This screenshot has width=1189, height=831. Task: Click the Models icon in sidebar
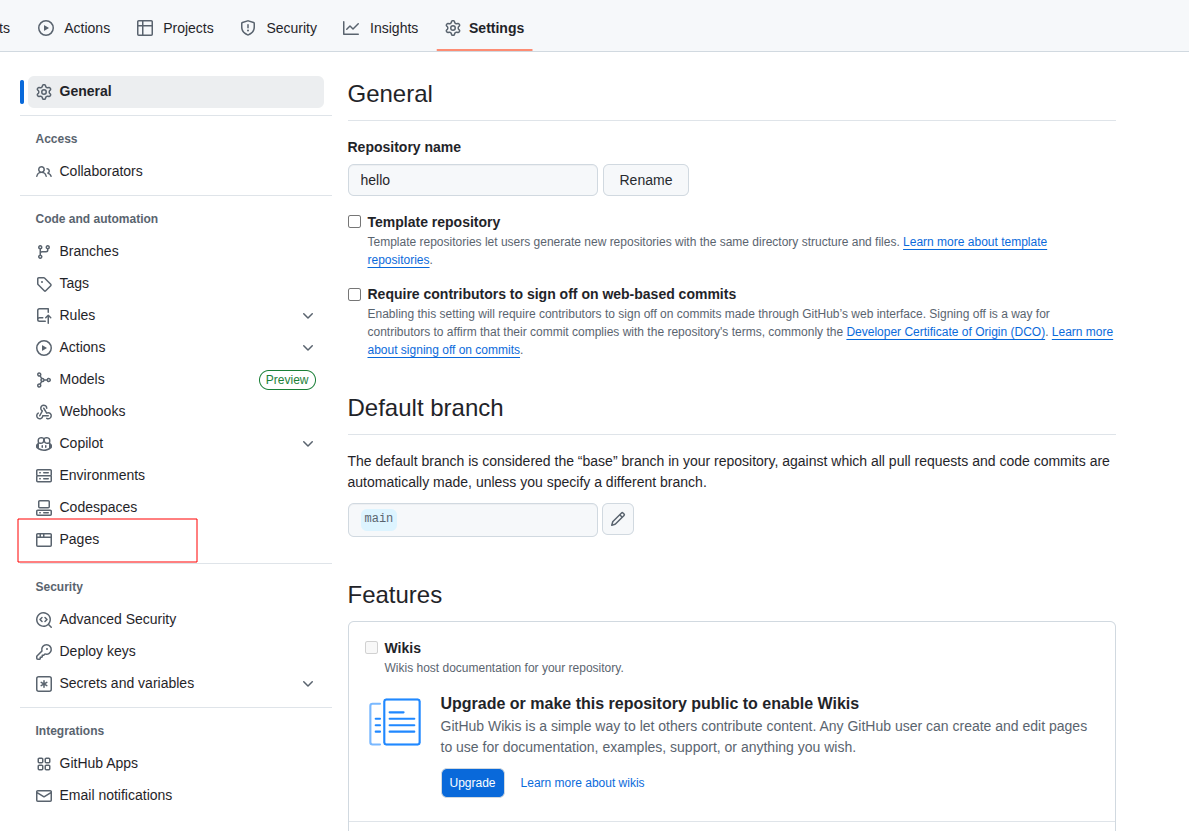tap(44, 380)
